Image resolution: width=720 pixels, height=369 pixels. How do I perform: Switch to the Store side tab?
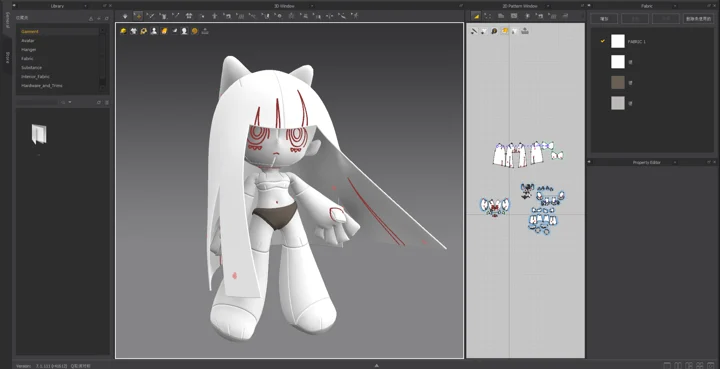point(7,57)
